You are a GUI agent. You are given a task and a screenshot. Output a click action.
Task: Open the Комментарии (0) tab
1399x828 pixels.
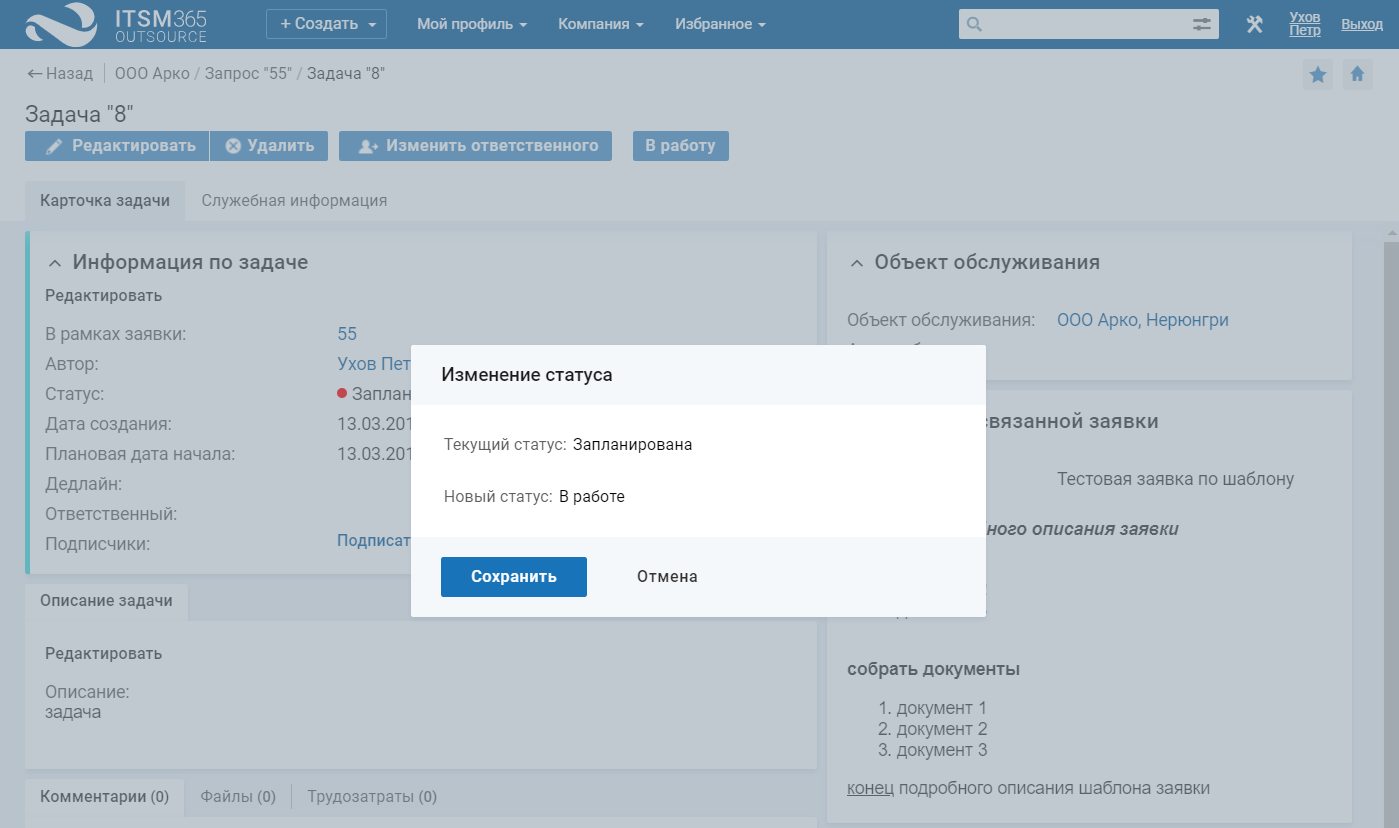pyautogui.click(x=105, y=797)
